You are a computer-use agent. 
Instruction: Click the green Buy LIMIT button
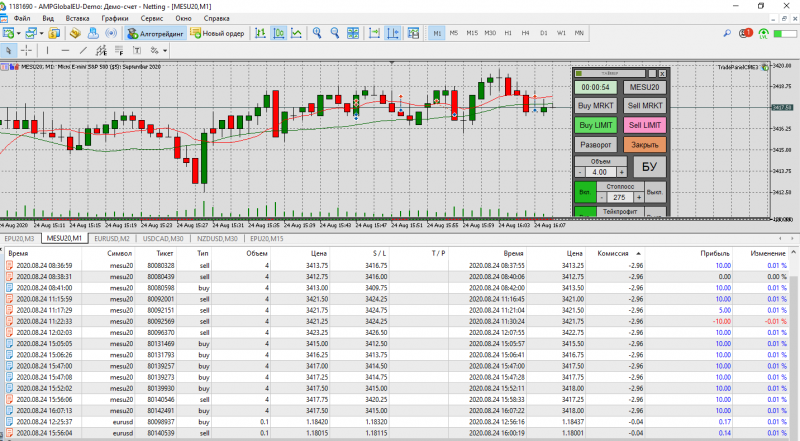(595, 125)
